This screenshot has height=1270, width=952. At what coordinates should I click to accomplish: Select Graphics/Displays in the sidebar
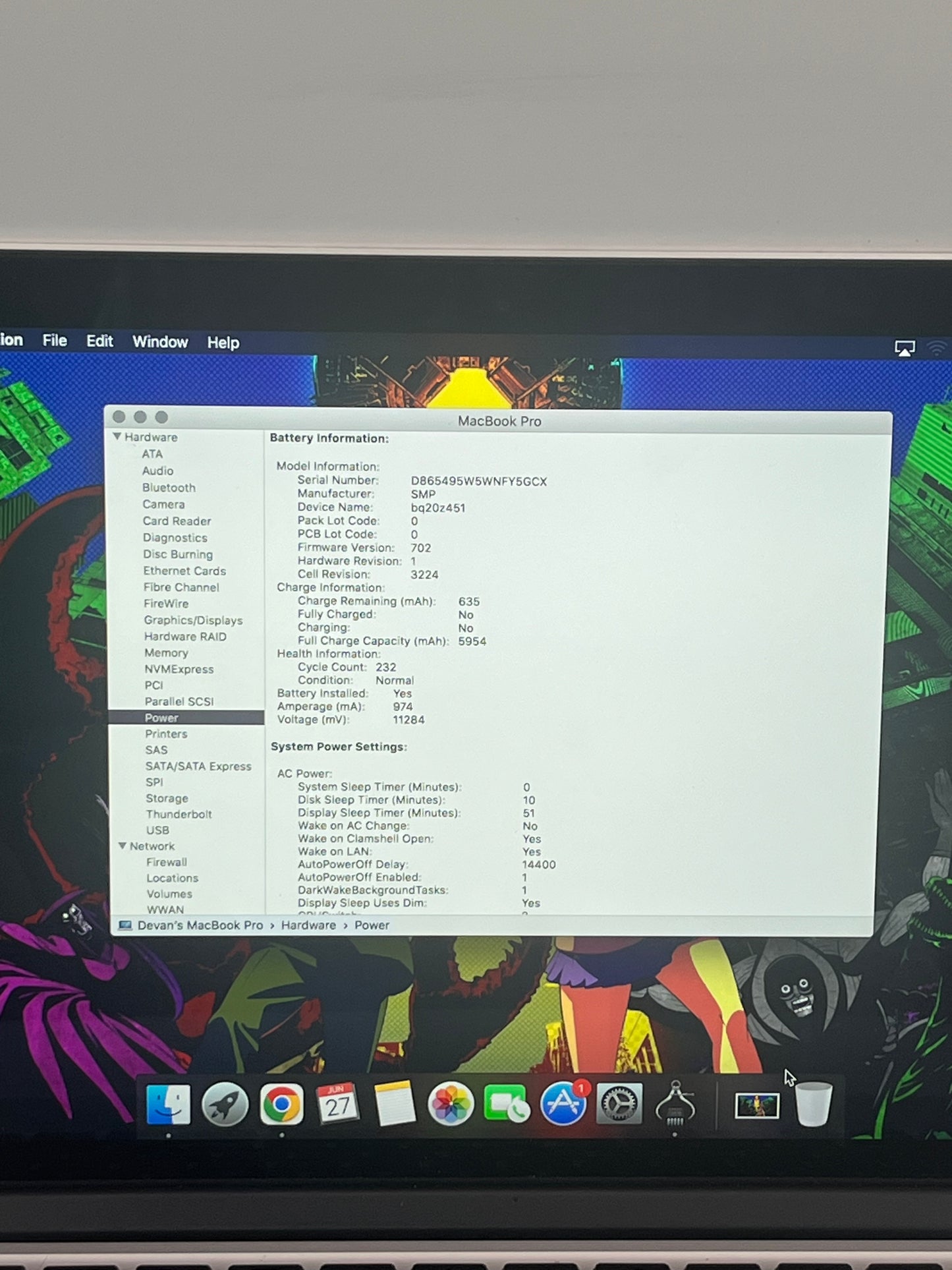[x=193, y=620]
